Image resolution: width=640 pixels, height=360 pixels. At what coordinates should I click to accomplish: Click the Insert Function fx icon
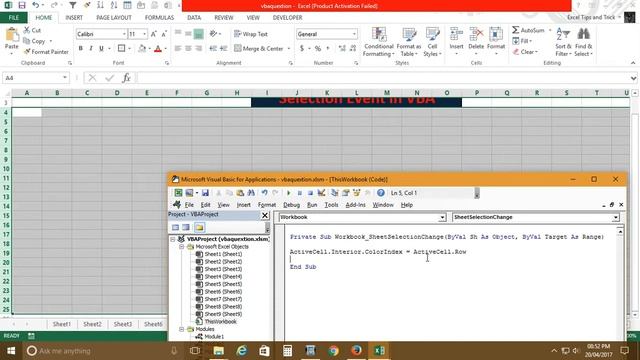click(126, 78)
